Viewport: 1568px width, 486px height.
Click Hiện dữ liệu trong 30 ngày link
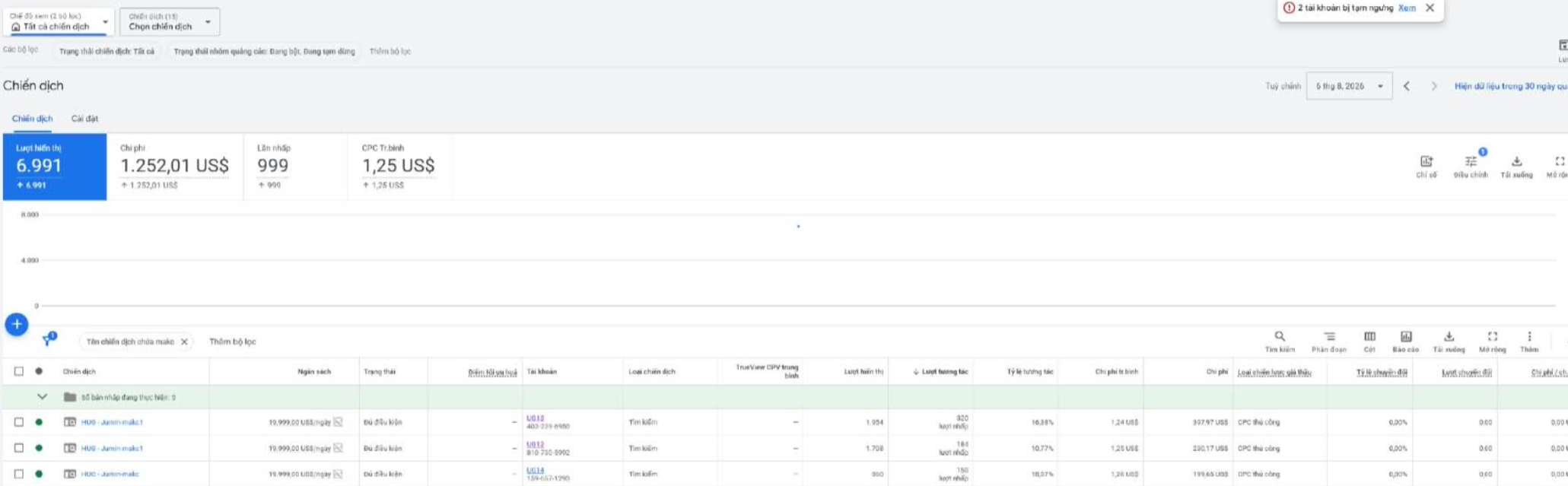[x=1510, y=86]
